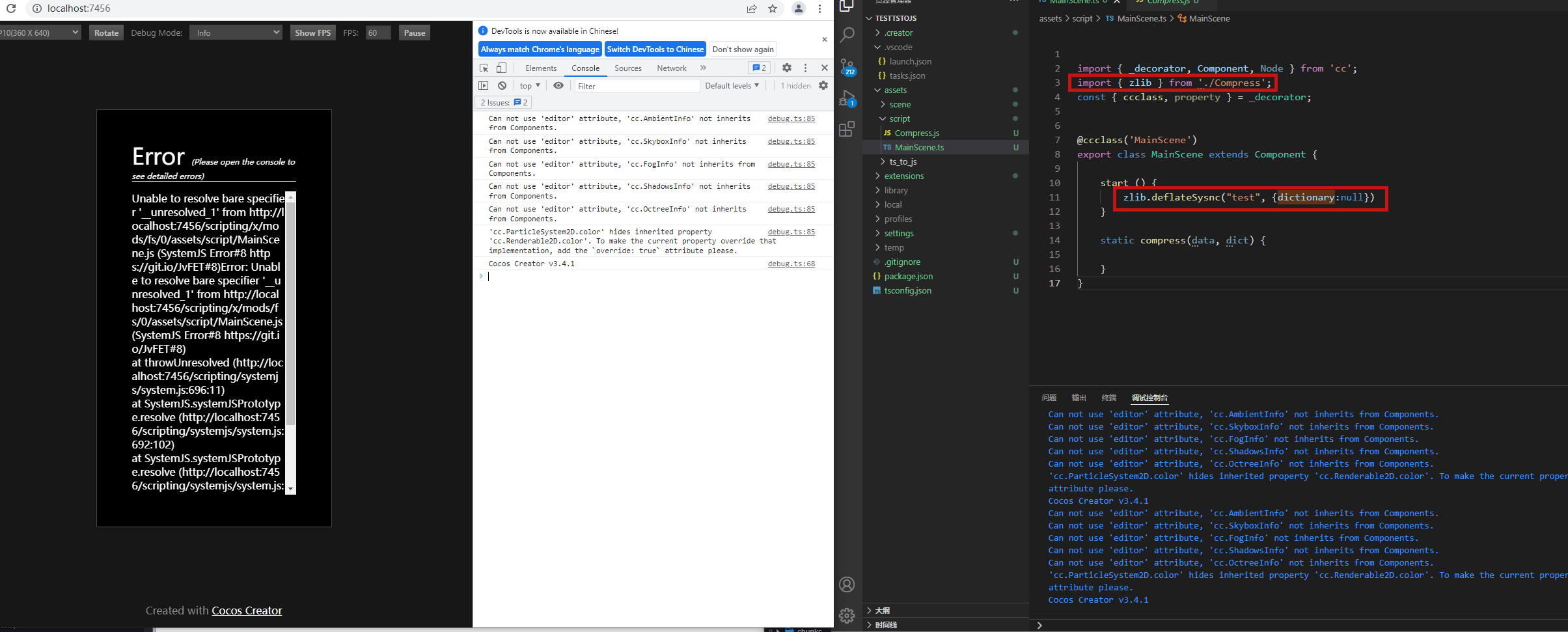Bookmark the page with the star icon
1568x632 pixels.
click(x=773, y=8)
